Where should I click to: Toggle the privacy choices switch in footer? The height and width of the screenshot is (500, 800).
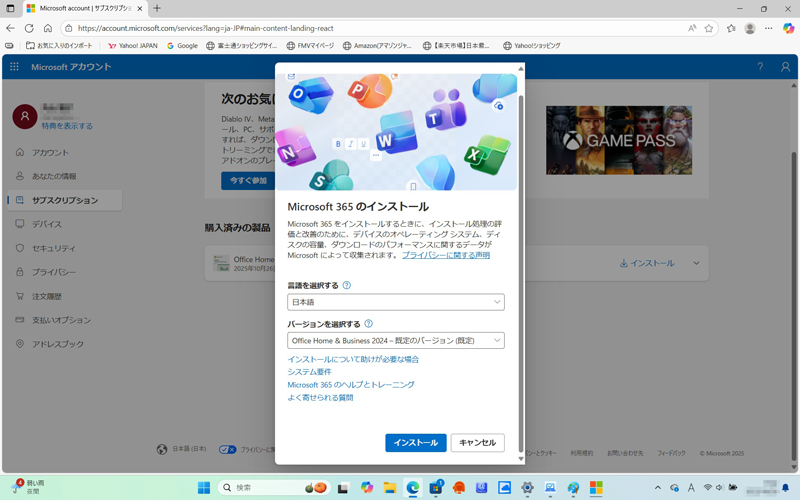tap(227, 450)
